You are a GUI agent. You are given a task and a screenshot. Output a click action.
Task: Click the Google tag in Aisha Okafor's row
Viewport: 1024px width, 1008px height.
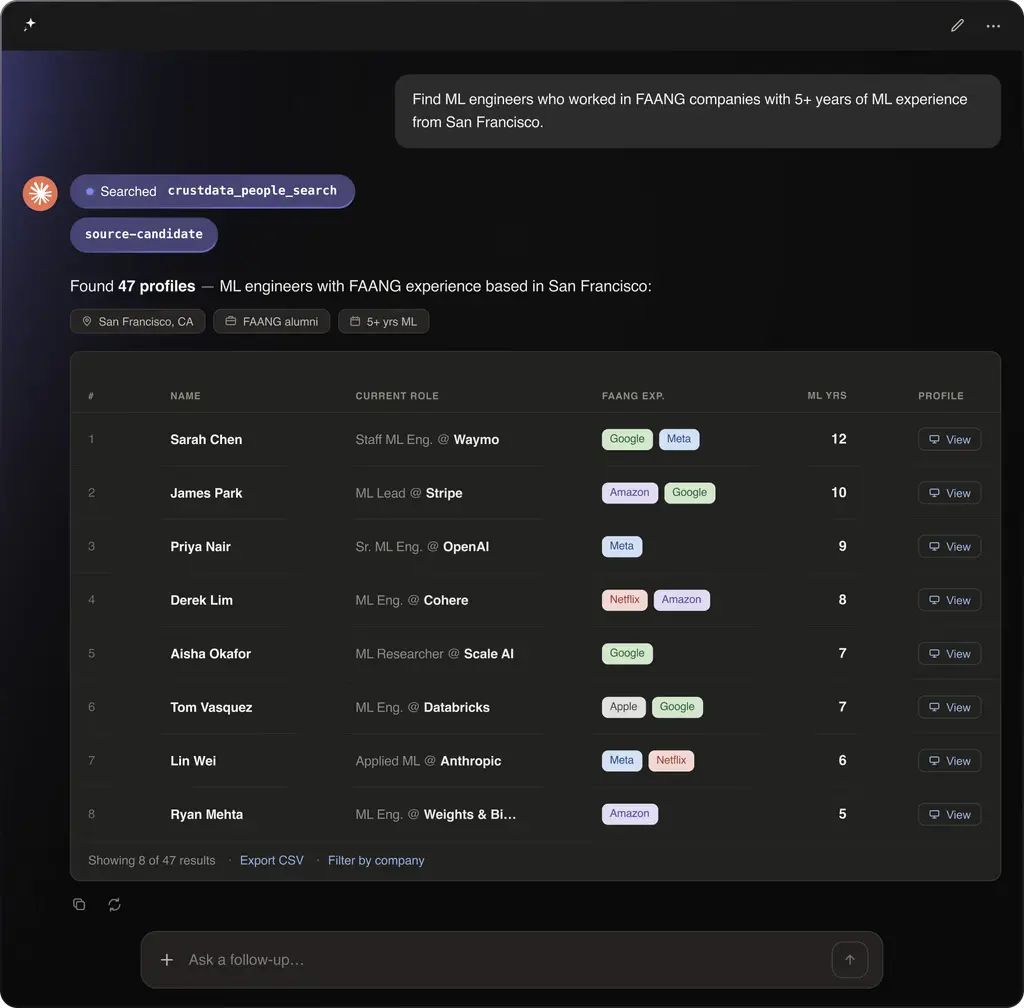[x=627, y=654]
